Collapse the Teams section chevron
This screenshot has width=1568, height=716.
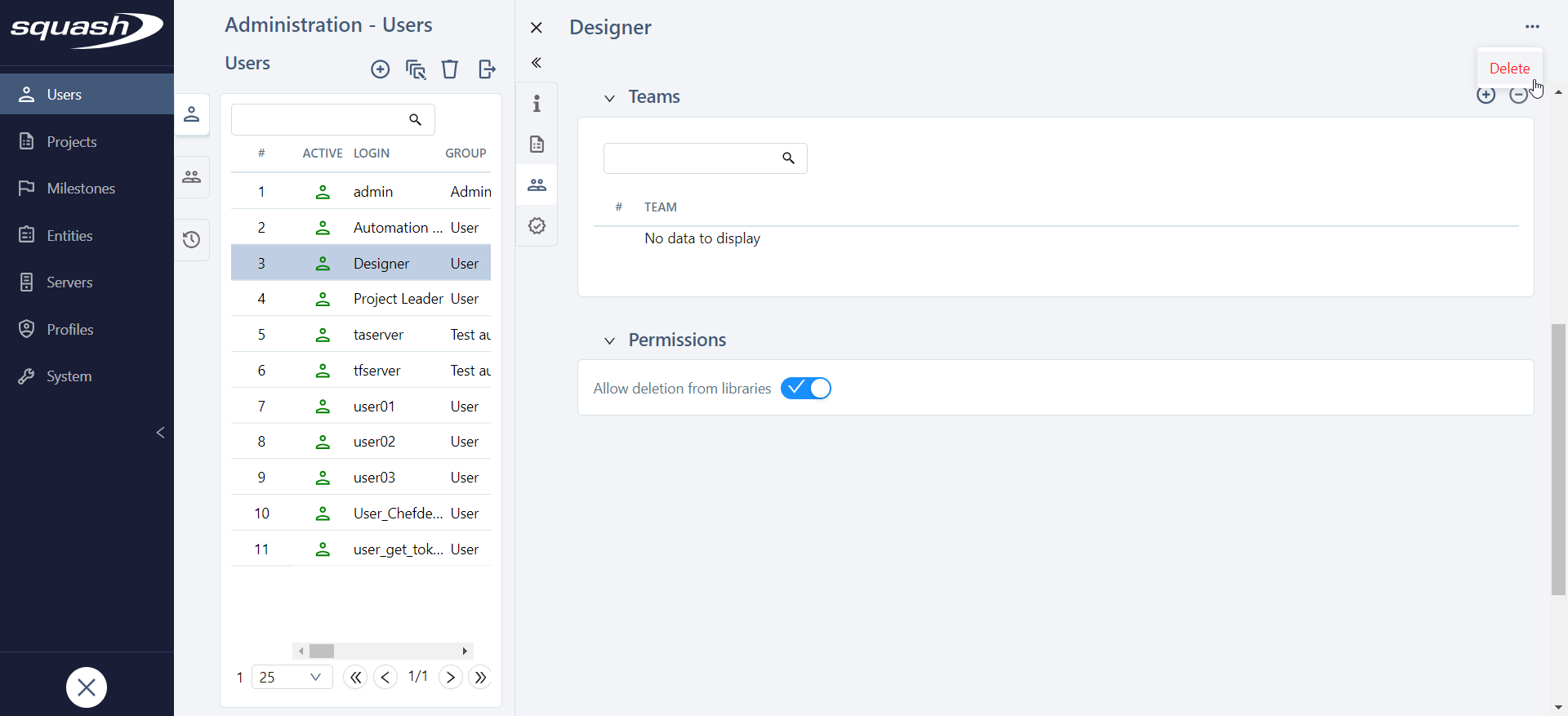click(x=609, y=98)
